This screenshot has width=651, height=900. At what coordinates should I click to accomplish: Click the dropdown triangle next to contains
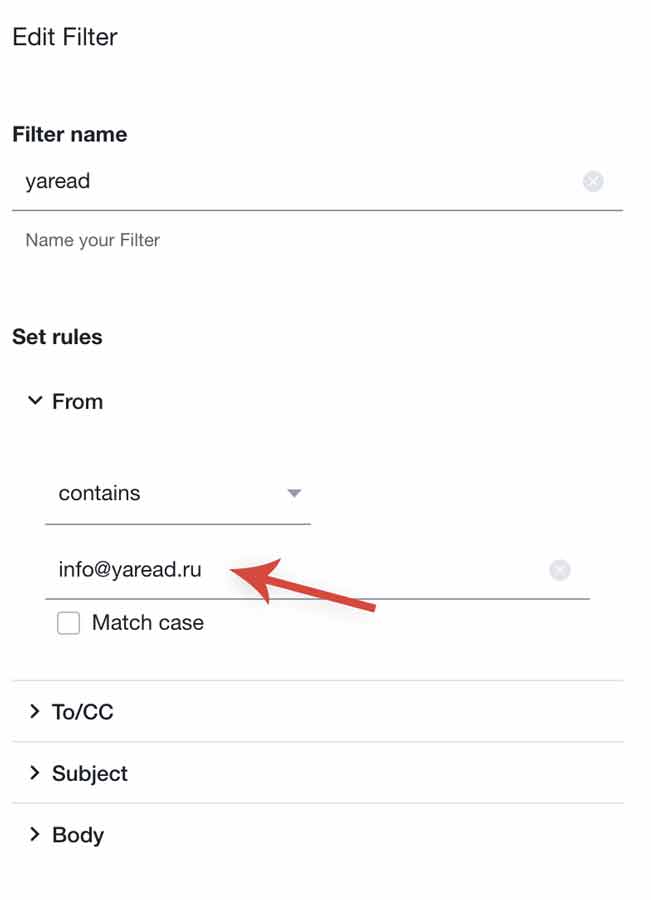pos(294,493)
